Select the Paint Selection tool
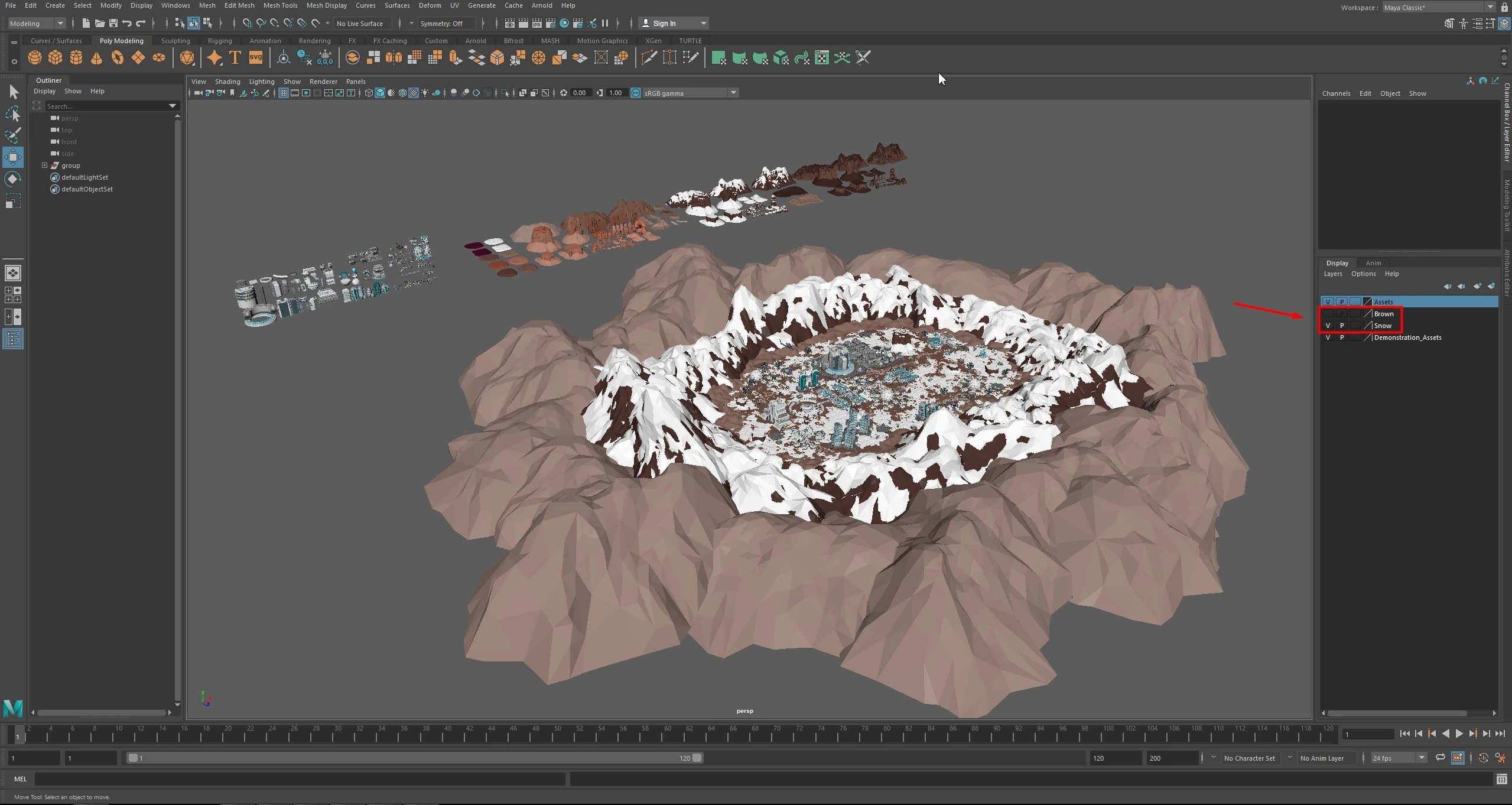The width and height of the screenshot is (1512, 805). pos(13,135)
